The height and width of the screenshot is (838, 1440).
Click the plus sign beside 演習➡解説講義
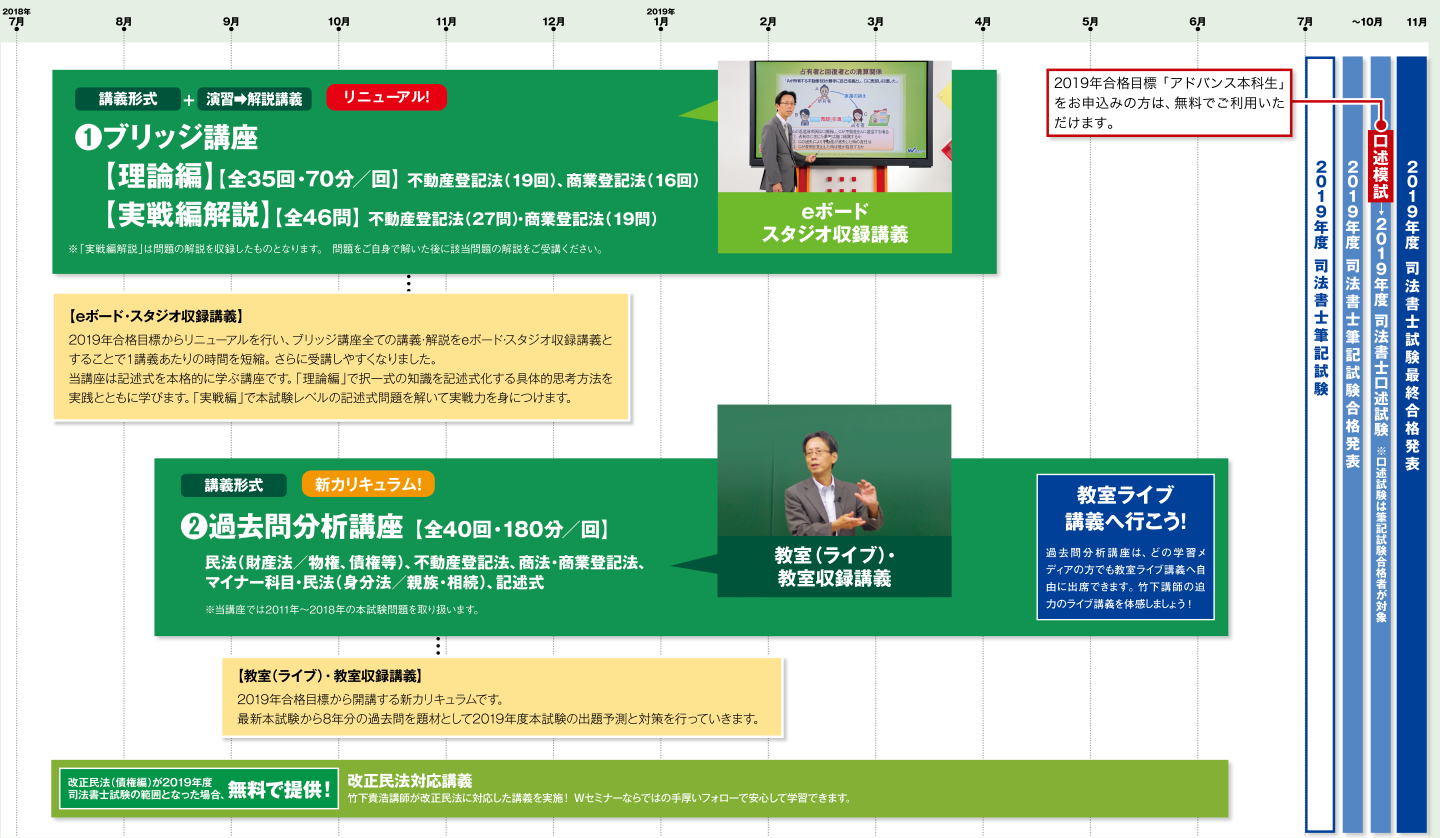point(189,99)
